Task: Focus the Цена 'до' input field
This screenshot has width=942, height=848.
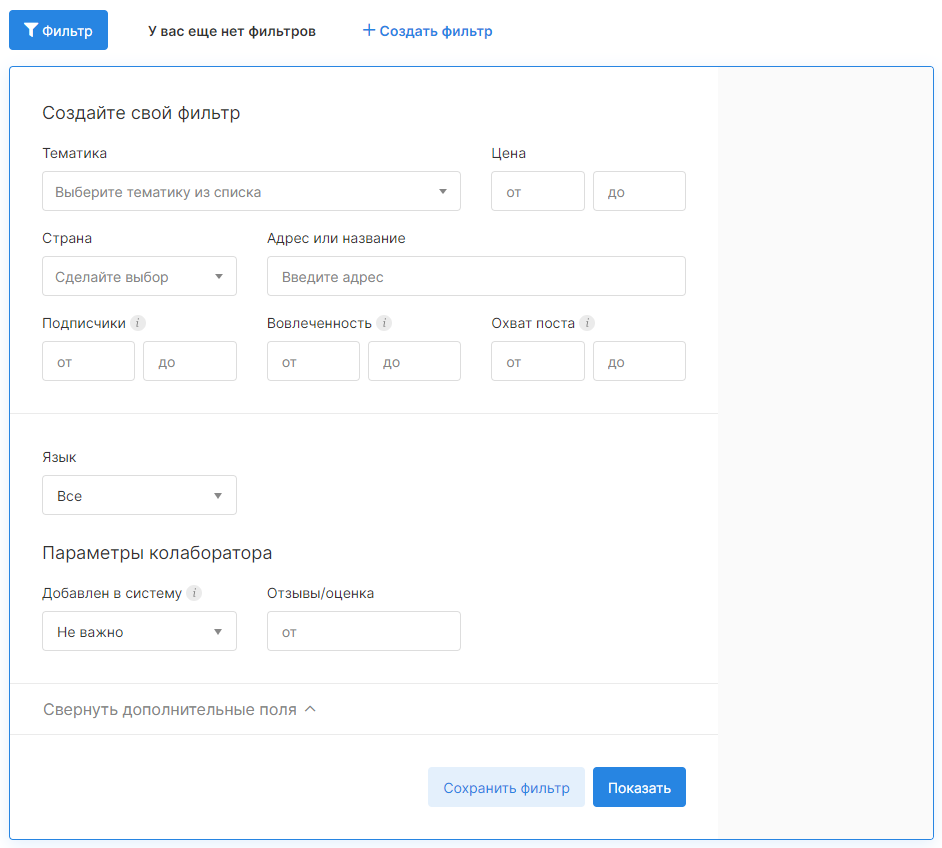Action: (639, 191)
